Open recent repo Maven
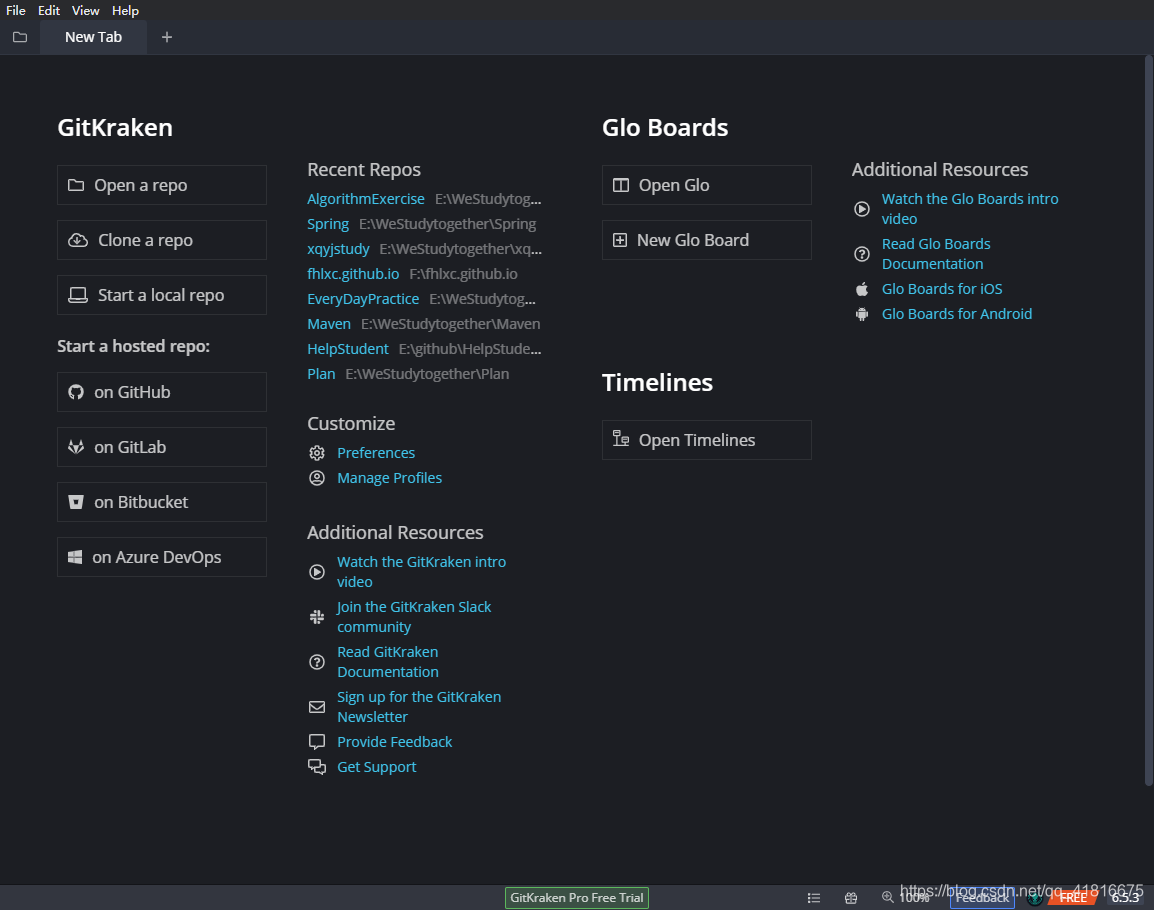 tap(329, 324)
